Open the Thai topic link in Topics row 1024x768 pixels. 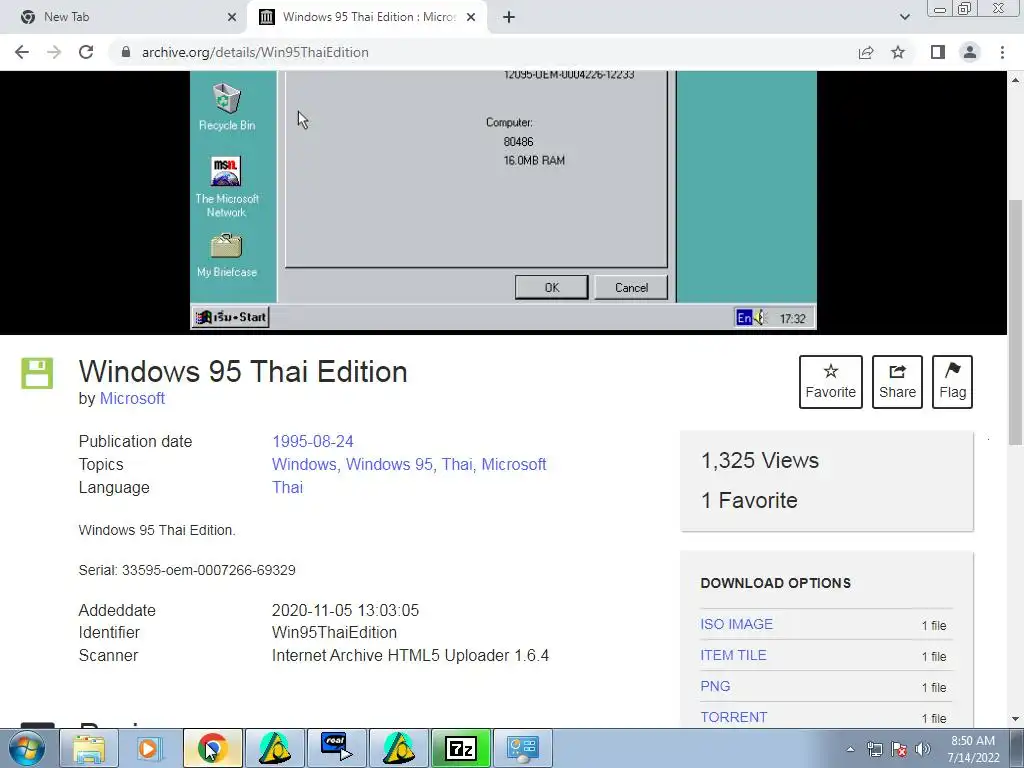[457, 464]
